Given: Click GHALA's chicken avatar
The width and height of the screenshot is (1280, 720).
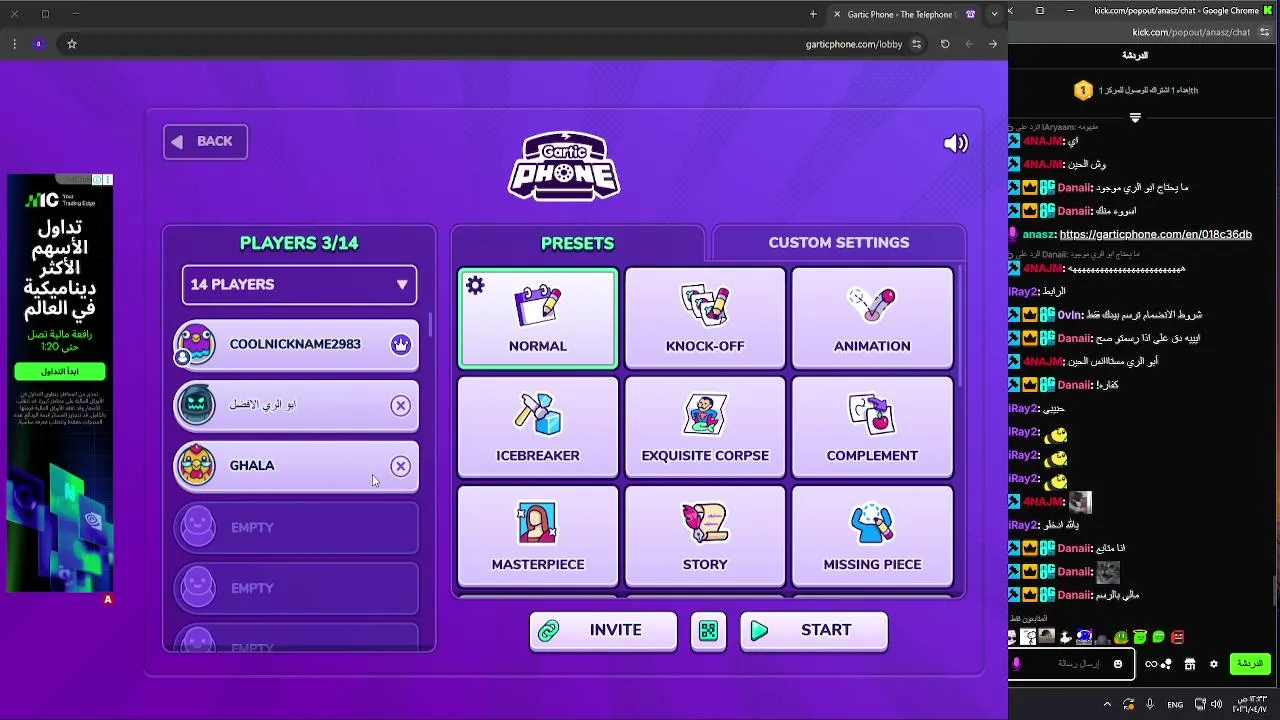Looking at the screenshot, I should (x=196, y=465).
